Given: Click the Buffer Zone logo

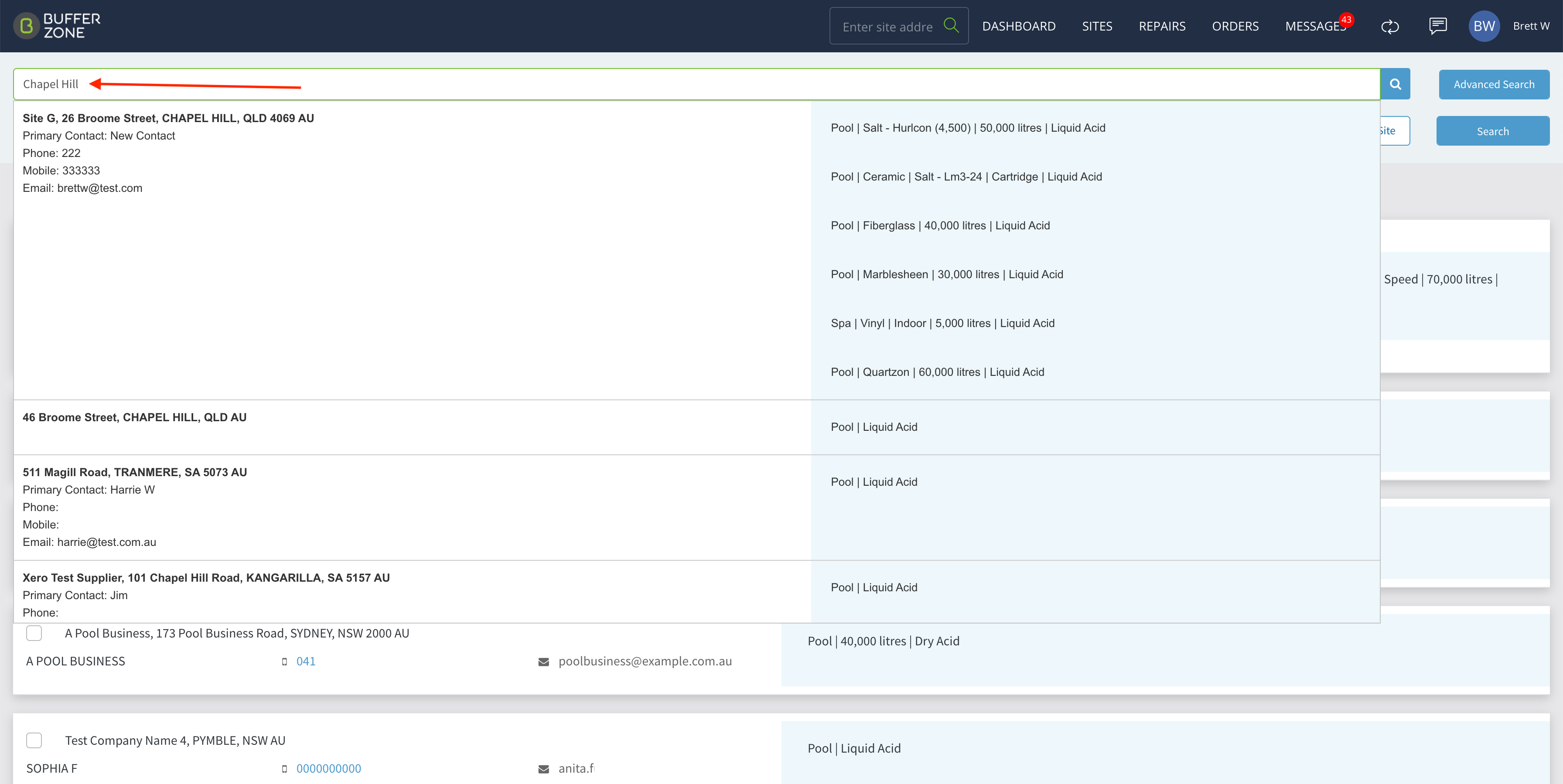Looking at the screenshot, I should click(57, 26).
